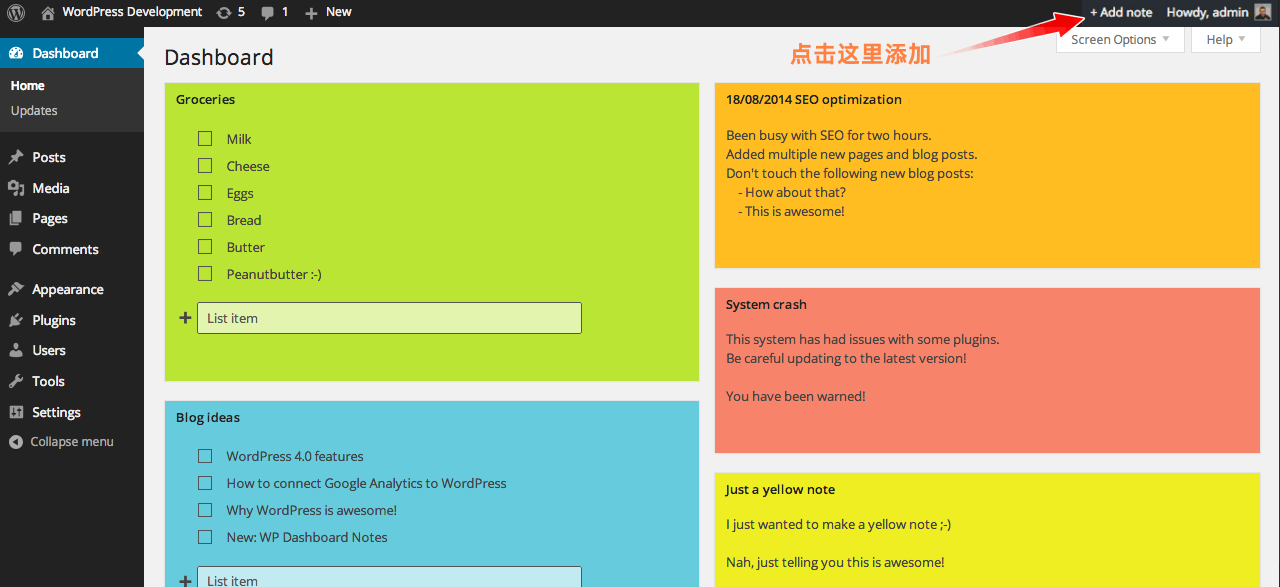Click the updates counter icon showing 5
The image size is (1280, 587).
pos(230,12)
